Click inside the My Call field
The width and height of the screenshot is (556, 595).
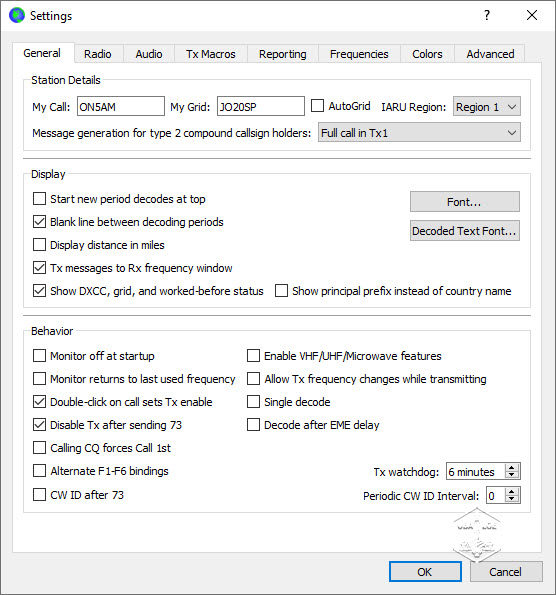click(121, 106)
